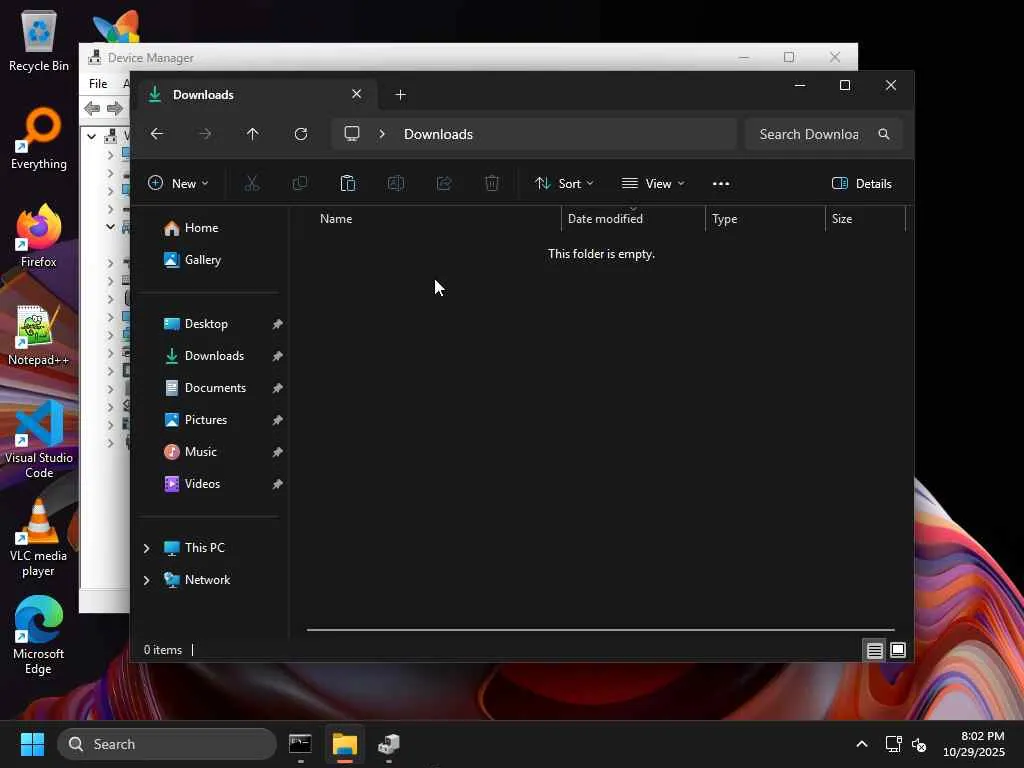Open the New dropdown menu
Viewport: 1024px width, 768px height.
[x=178, y=184]
